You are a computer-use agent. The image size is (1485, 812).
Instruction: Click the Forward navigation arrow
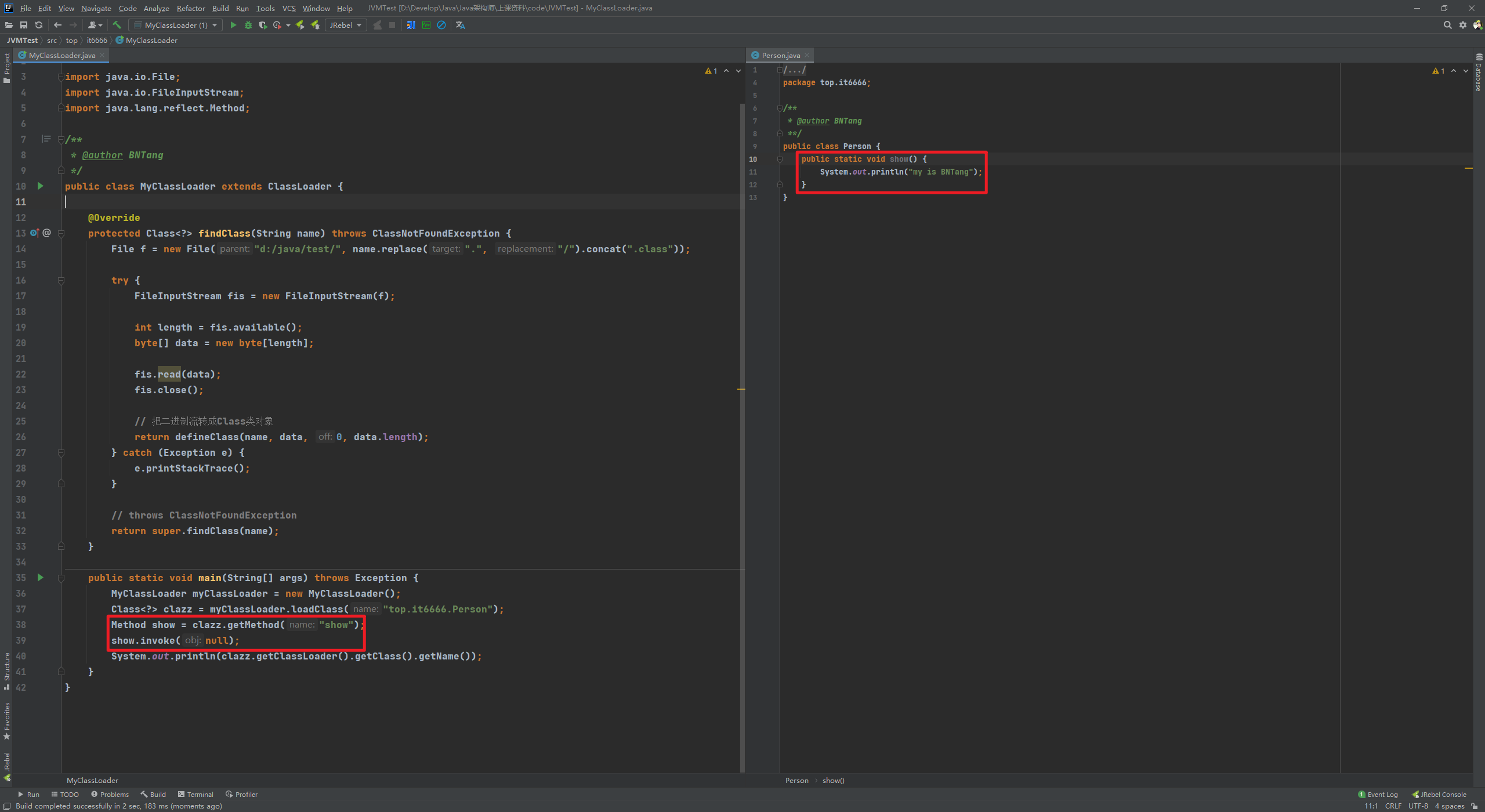point(73,25)
